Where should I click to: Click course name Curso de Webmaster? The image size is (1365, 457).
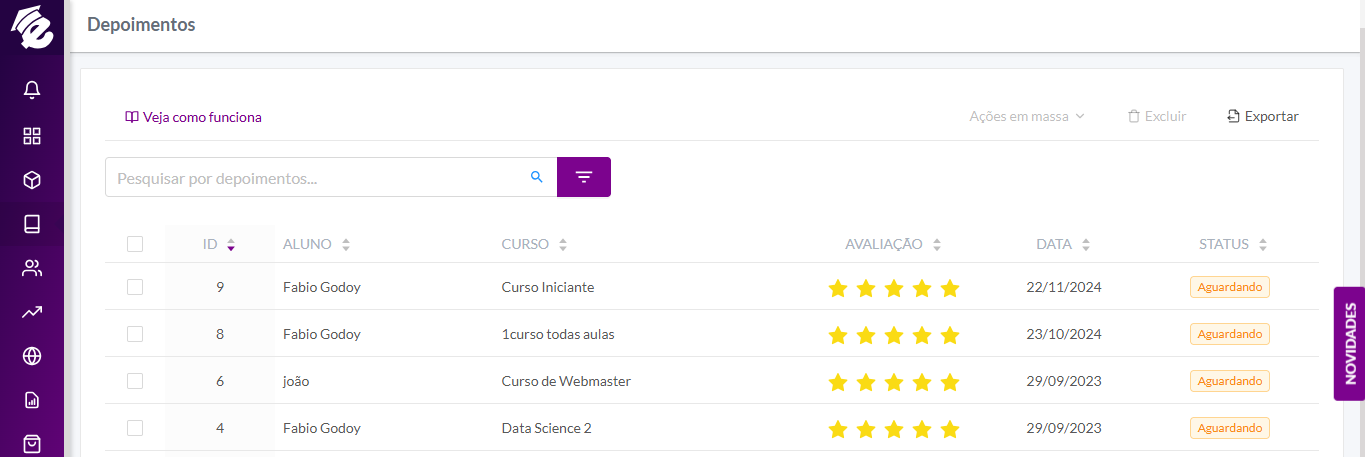point(566,381)
